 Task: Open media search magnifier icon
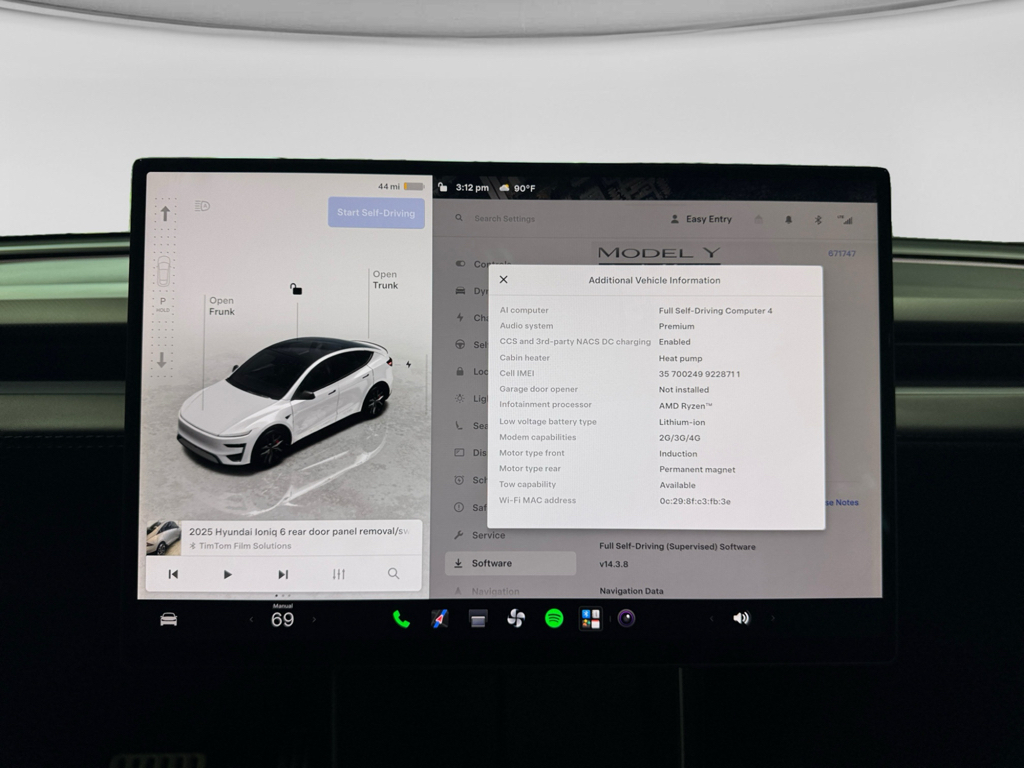point(393,573)
